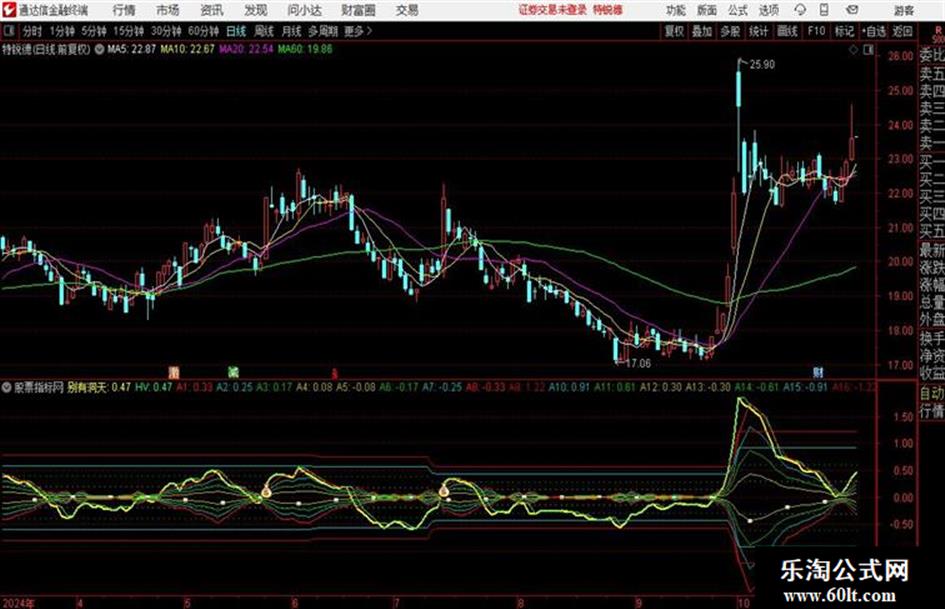Image resolution: width=945 pixels, height=609 pixels.
Task: Click the 标记 toolbar button
Action: click(x=844, y=31)
